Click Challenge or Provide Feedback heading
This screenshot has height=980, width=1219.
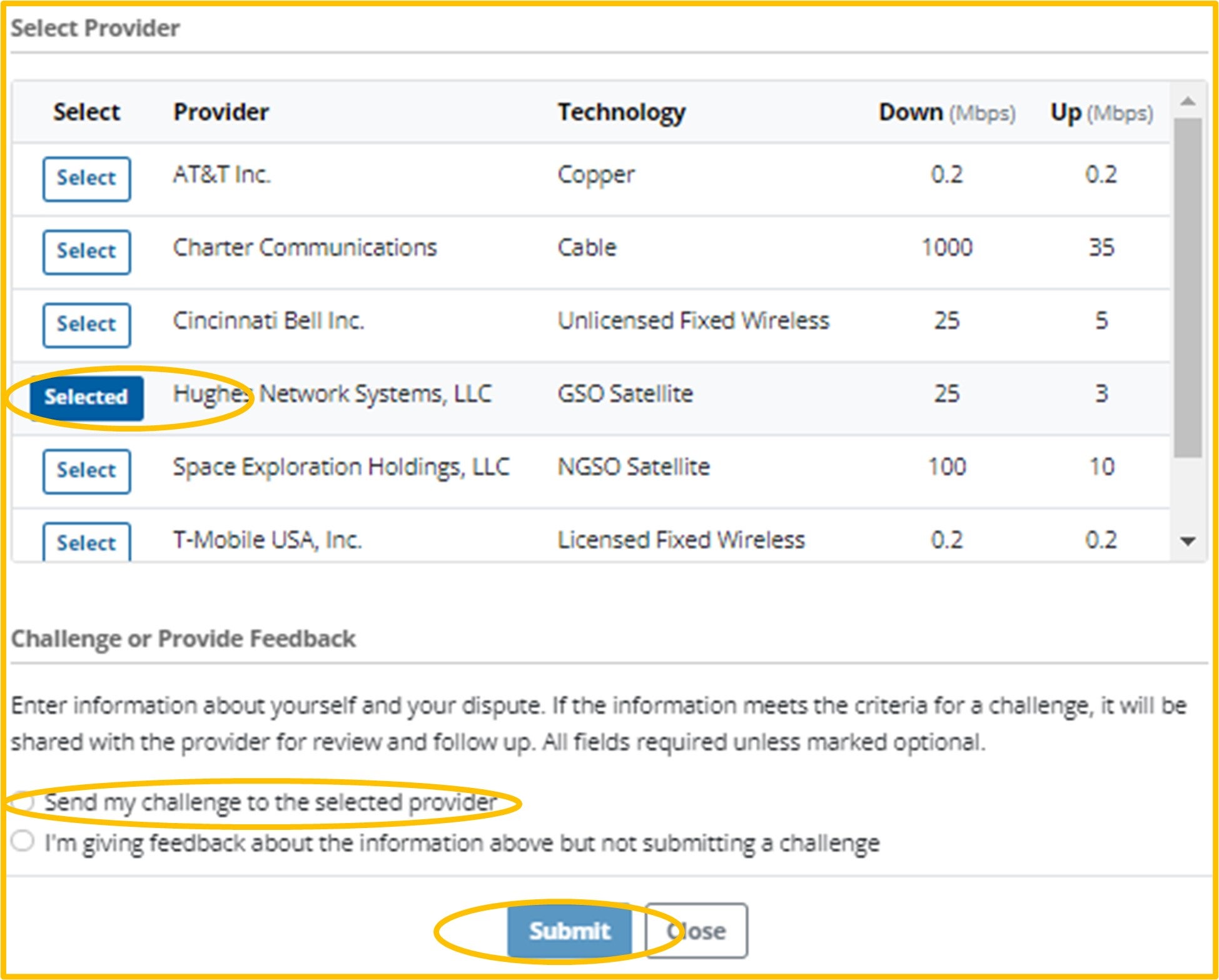pyautogui.click(x=183, y=639)
